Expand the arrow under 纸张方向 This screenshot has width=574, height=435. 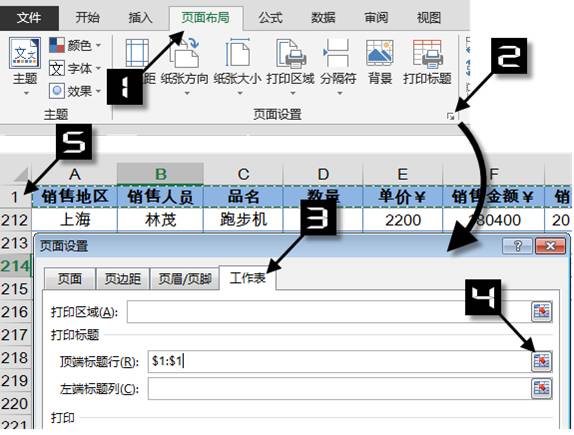click(x=187, y=93)
